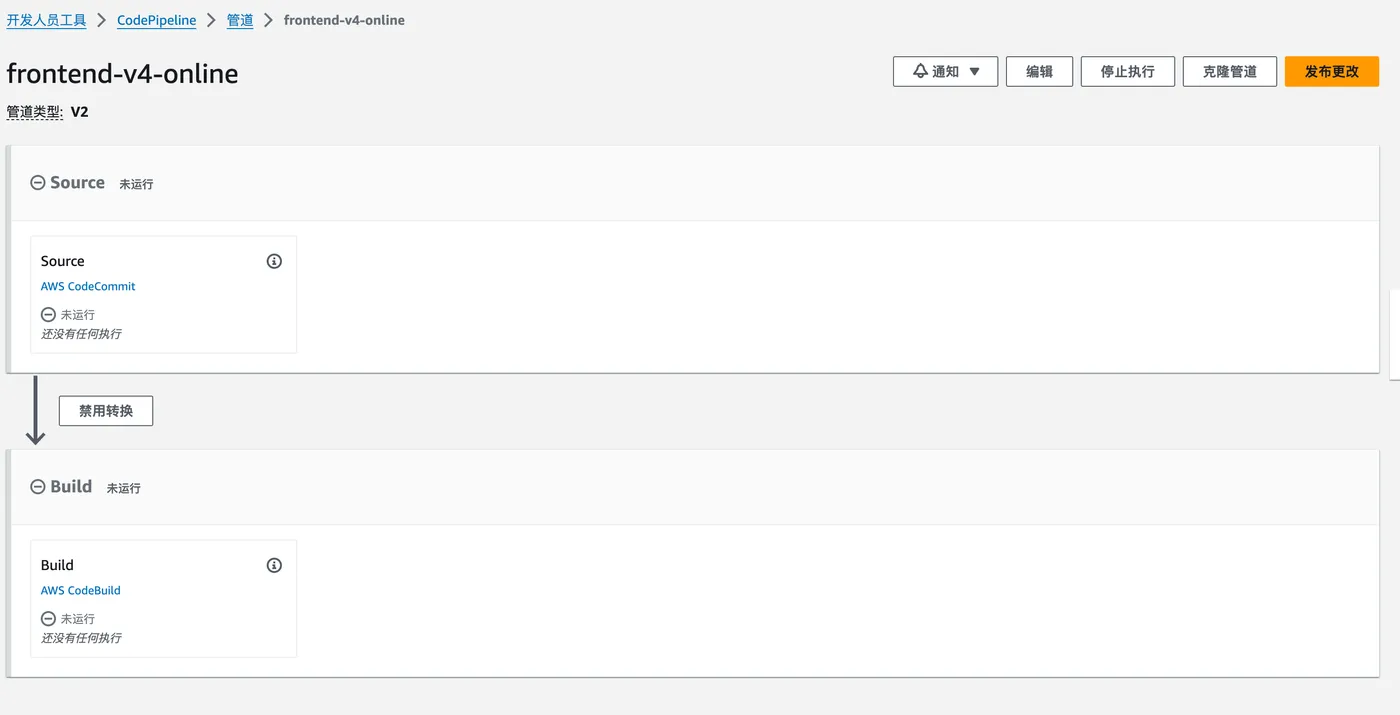Screen dimensions: 1400x715
Task: Open the AWS CodeBuild link
Action: [81, 590]
